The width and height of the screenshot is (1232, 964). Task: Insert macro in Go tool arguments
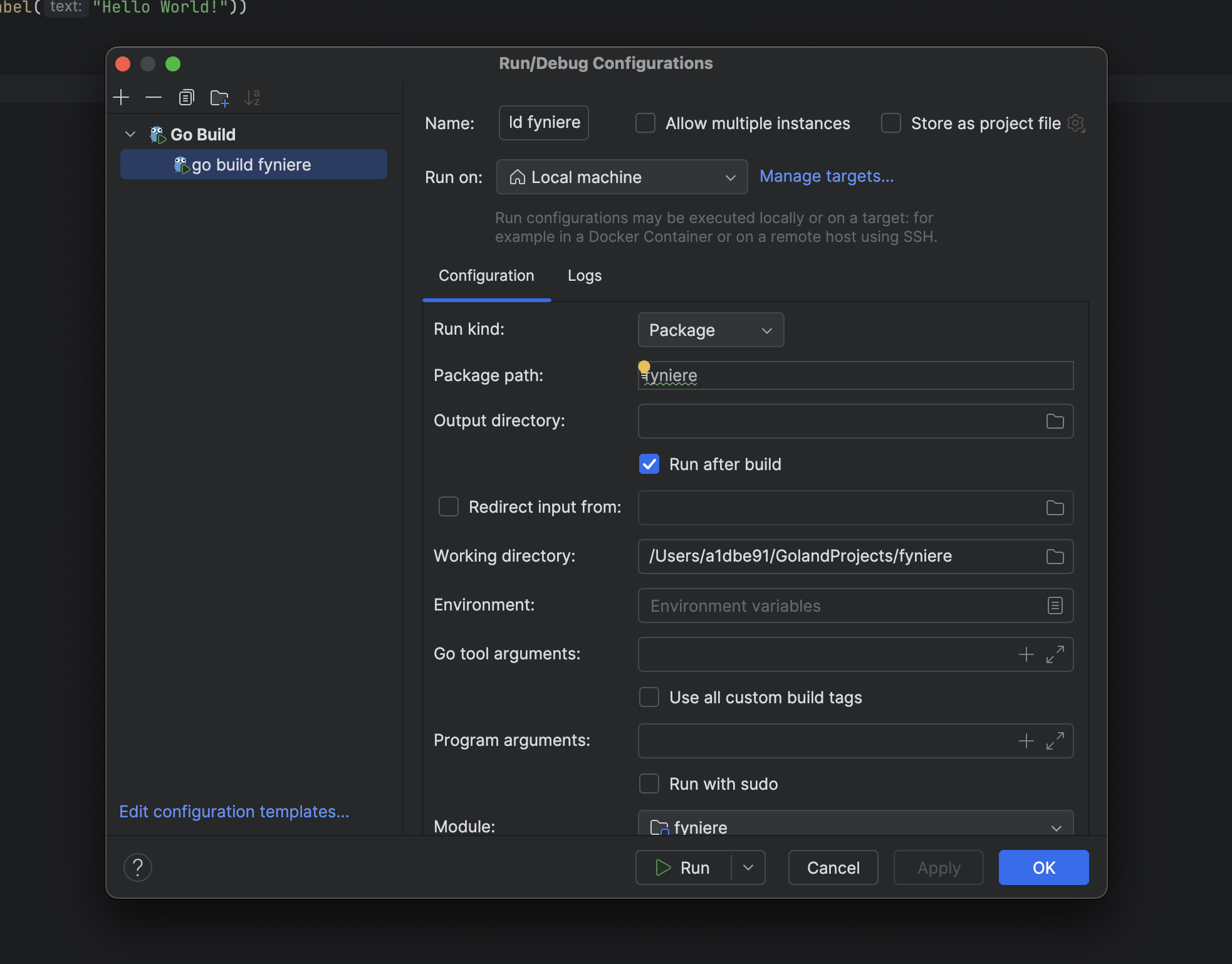1026,654
